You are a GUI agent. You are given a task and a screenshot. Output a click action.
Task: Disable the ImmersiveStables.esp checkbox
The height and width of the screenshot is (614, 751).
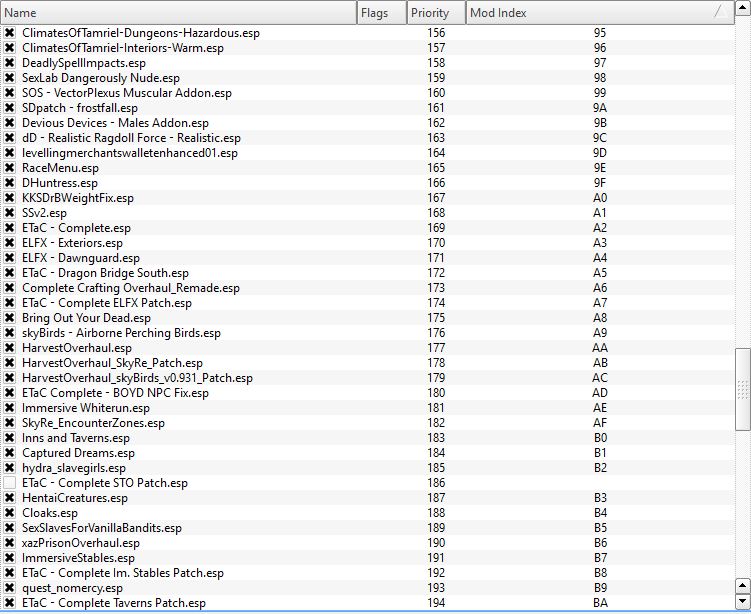[x=10, y=558]
